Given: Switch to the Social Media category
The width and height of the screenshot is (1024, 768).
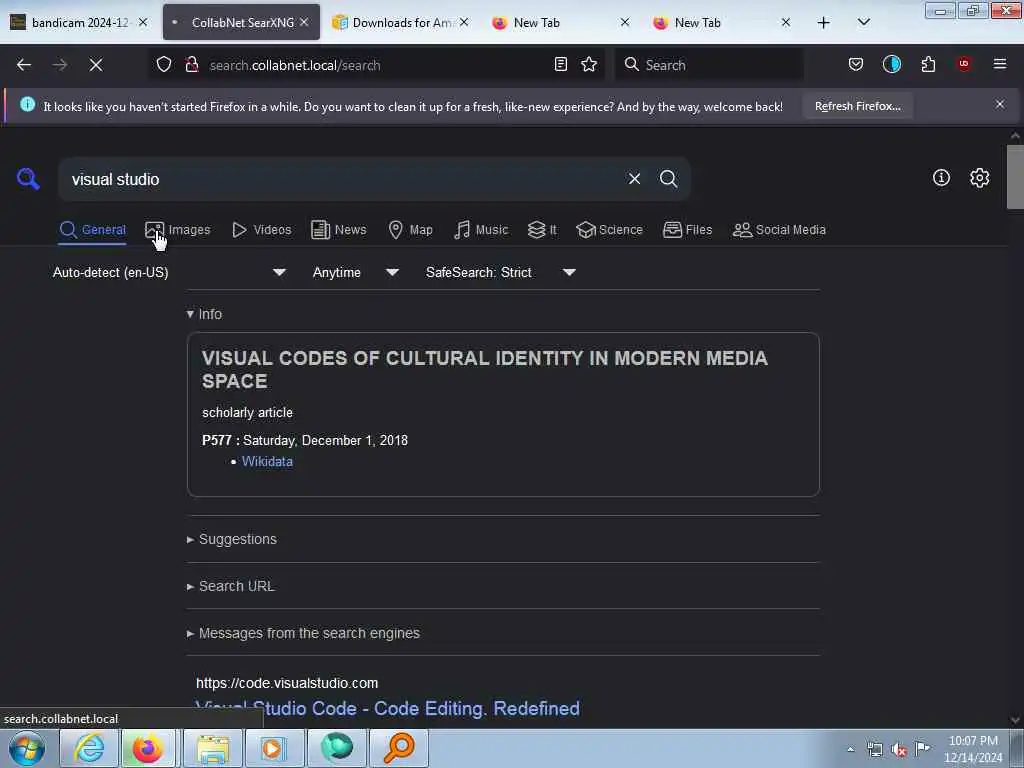Looking at the screenshot, I should pos(779,230).
